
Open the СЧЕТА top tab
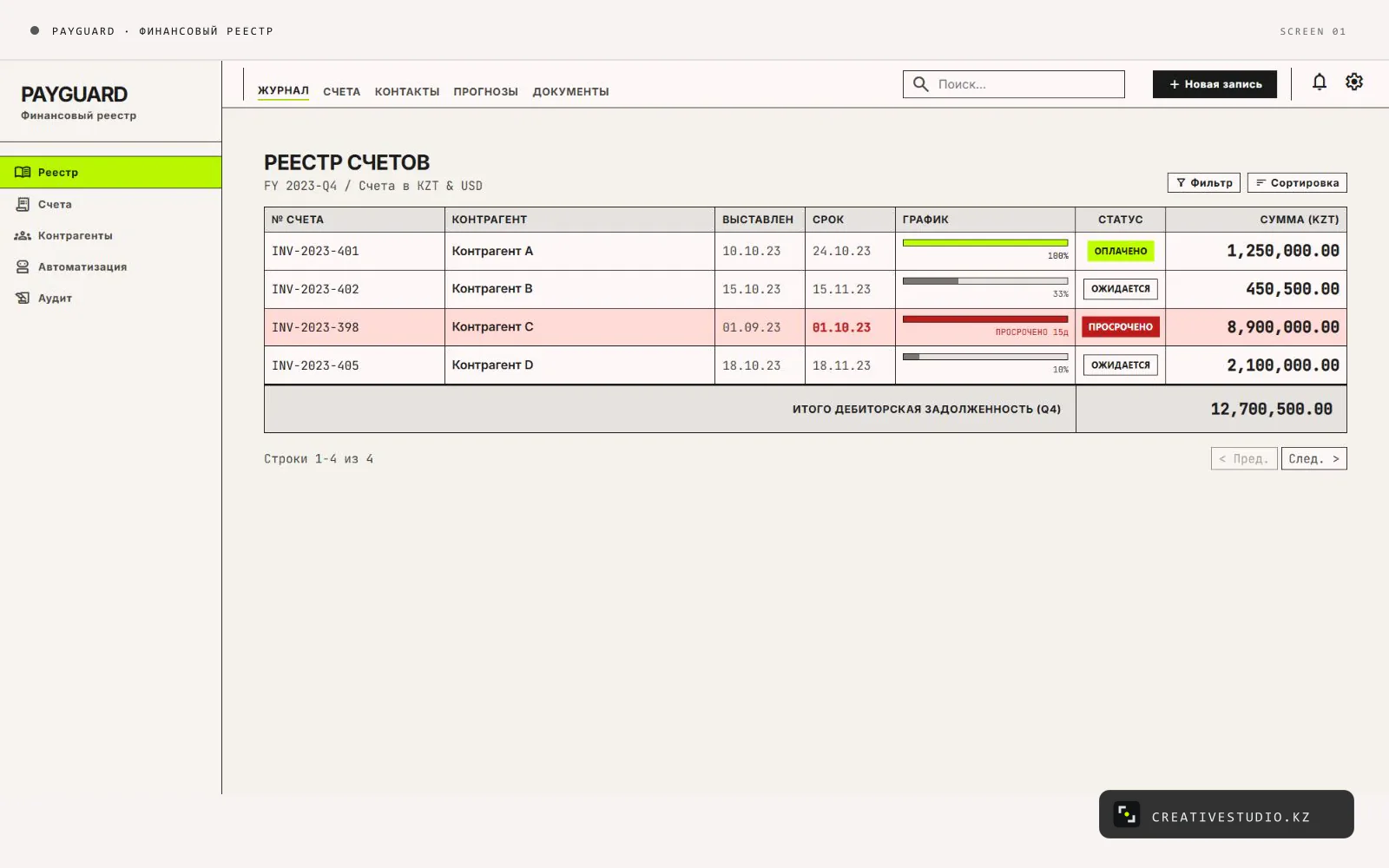tap(341, 91)
